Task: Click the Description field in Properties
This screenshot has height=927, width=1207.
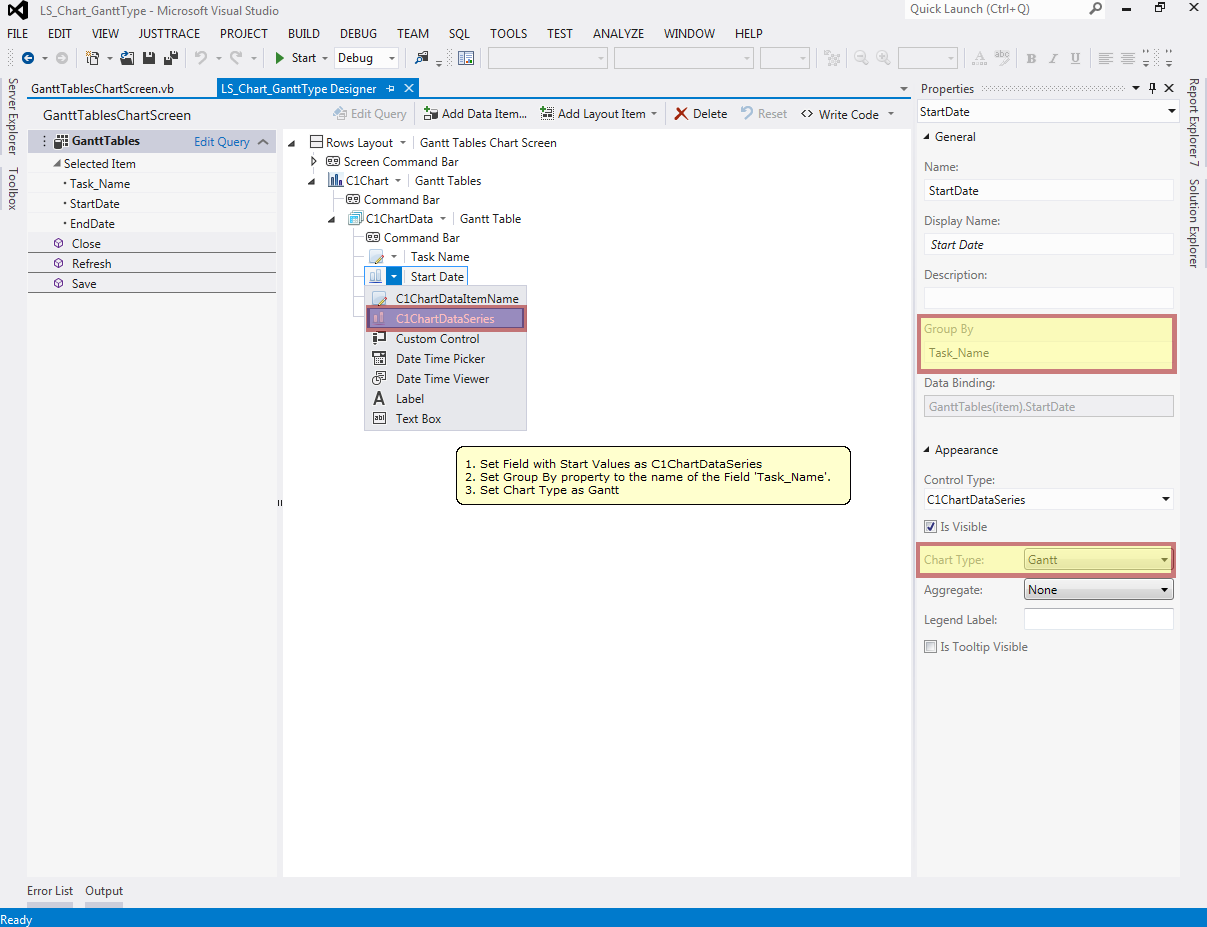Action: pos(1048,298)
